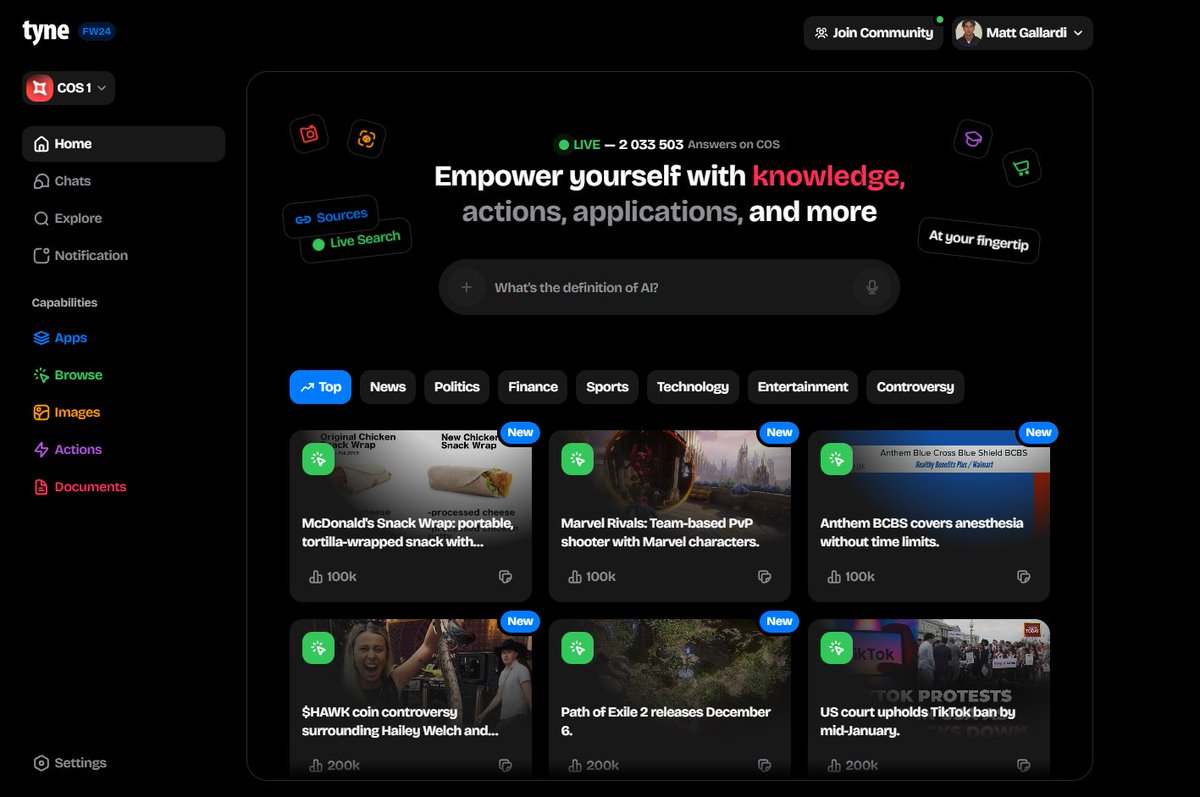Screen dimensions: 1200x797
Task: Click the green shopping cart icon
Action: [1021, 167]
